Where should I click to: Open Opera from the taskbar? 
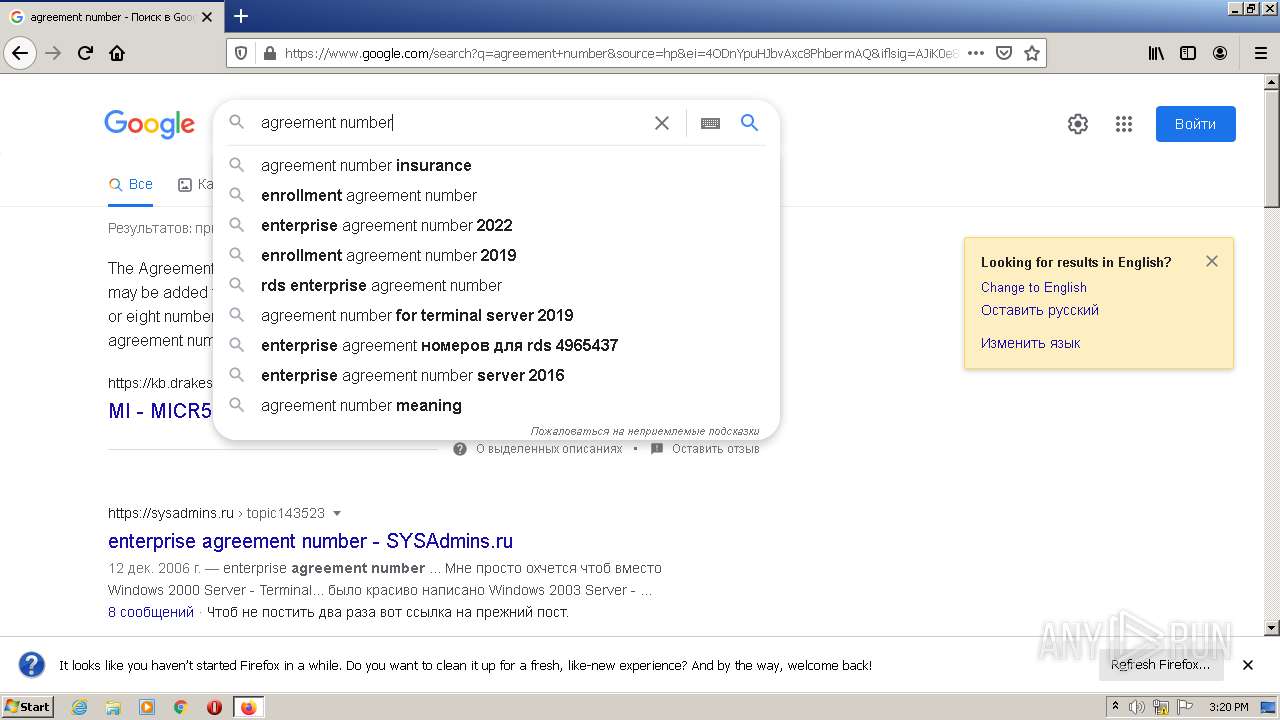point(214,707)
